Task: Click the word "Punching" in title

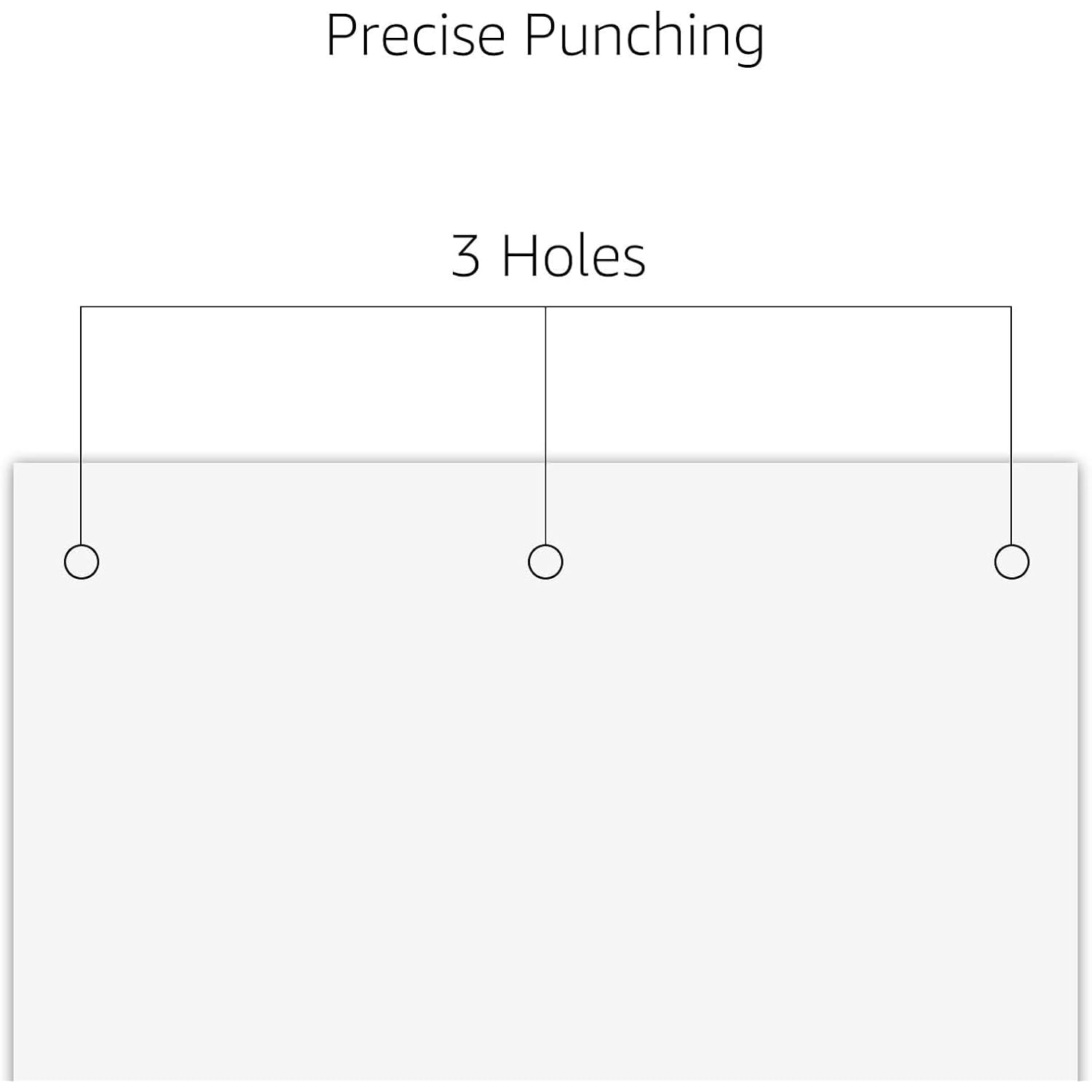Action: point(644,36)
